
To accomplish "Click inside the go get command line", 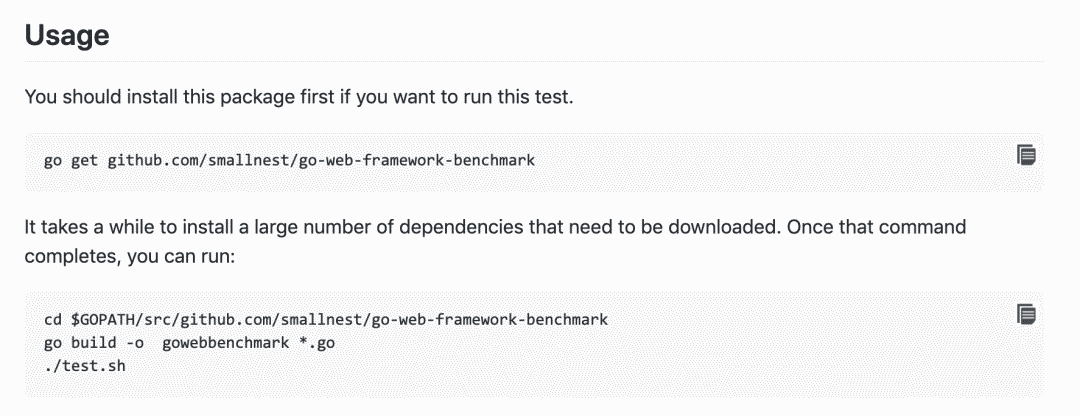I will [289, 161].
